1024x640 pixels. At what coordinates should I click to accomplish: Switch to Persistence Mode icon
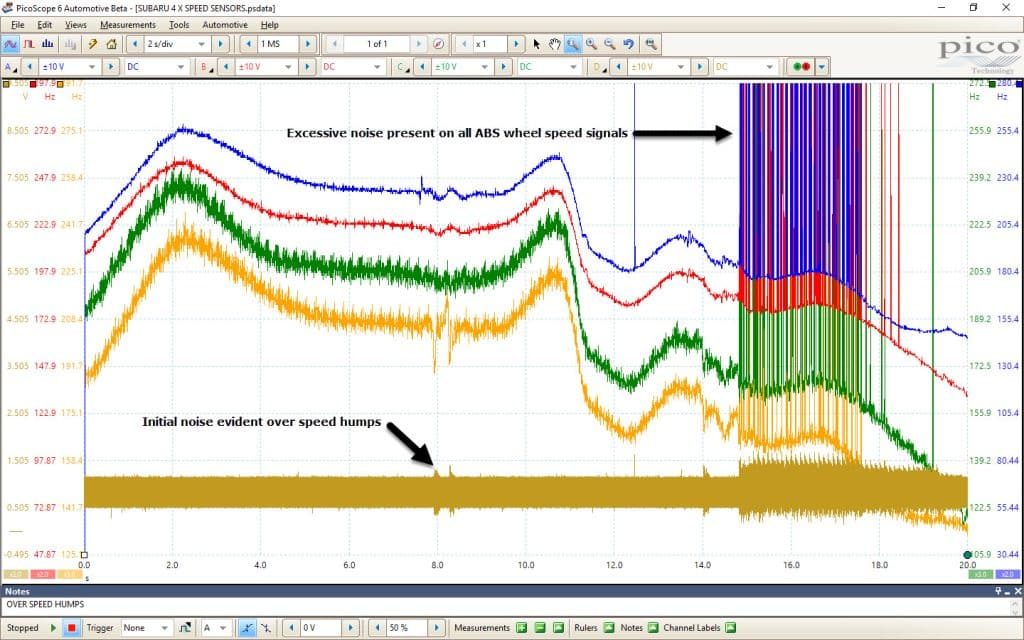tap(29, 44)
